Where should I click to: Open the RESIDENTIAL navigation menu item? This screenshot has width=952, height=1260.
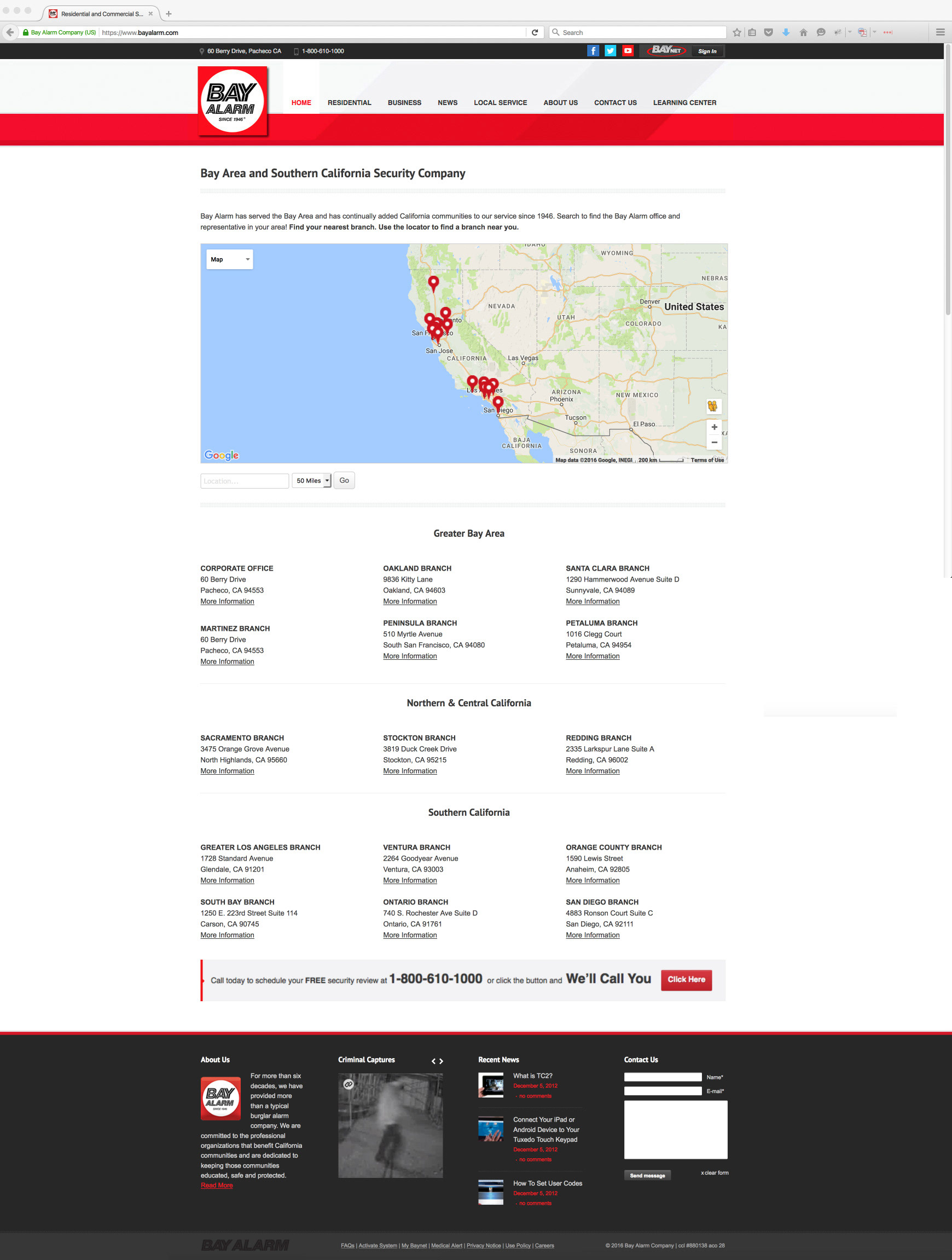[x=349, y=102]
